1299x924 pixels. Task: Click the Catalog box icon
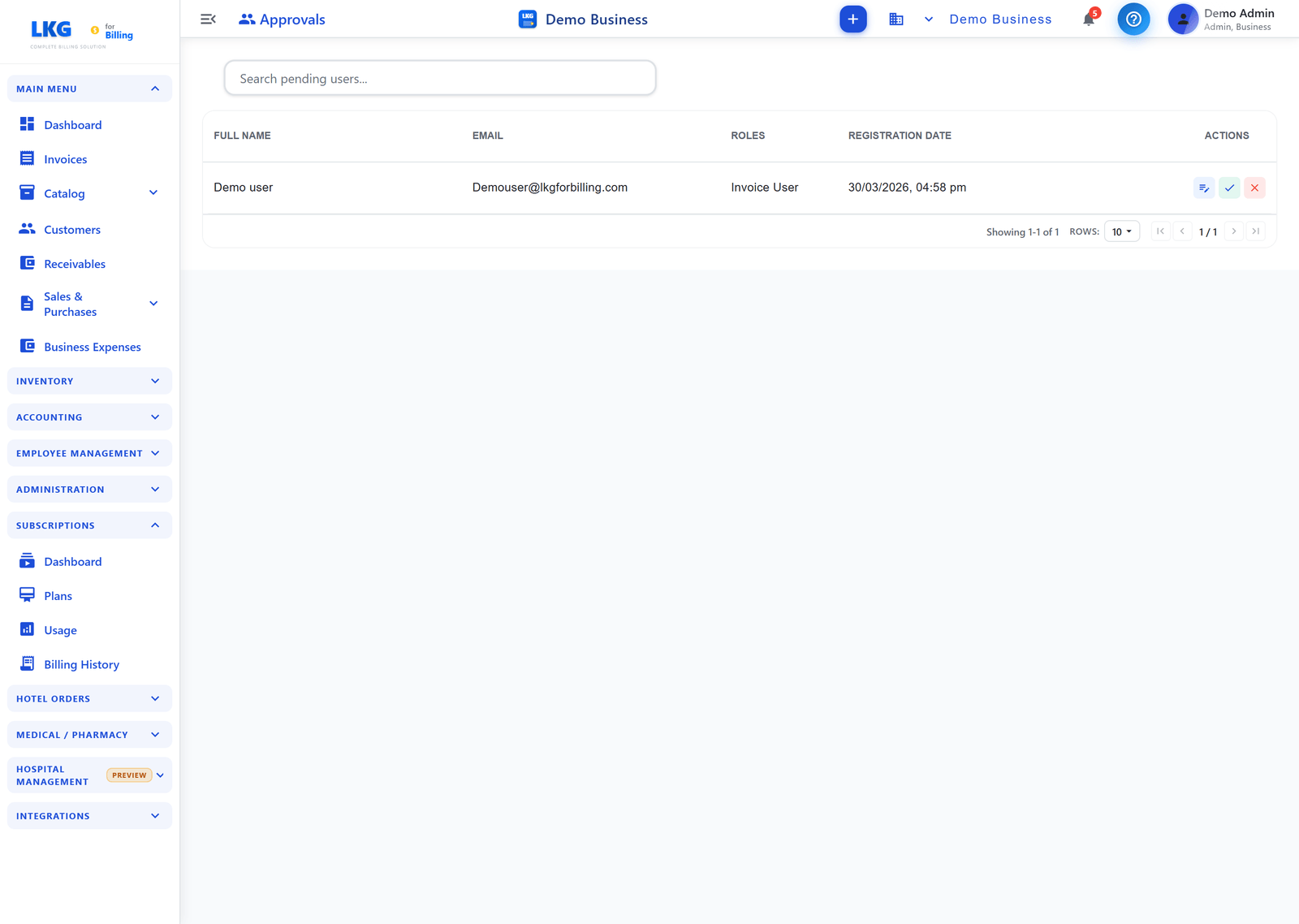point(27,192)
